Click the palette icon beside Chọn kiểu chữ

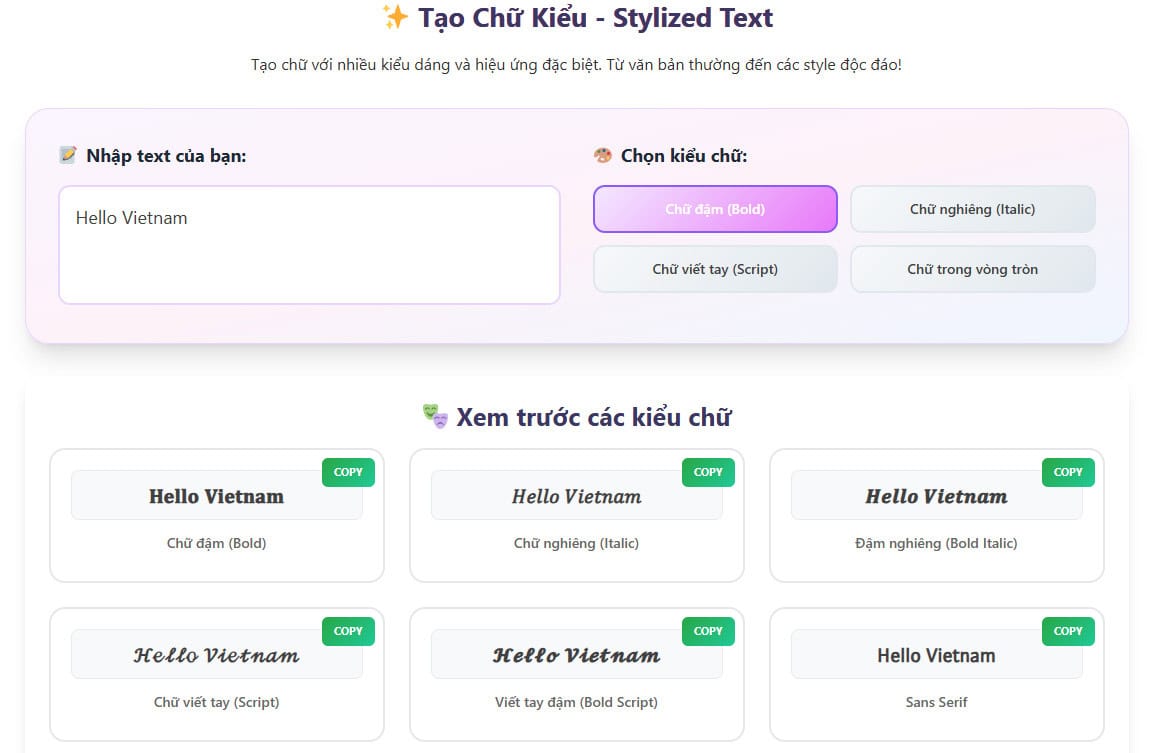[602, 155]
